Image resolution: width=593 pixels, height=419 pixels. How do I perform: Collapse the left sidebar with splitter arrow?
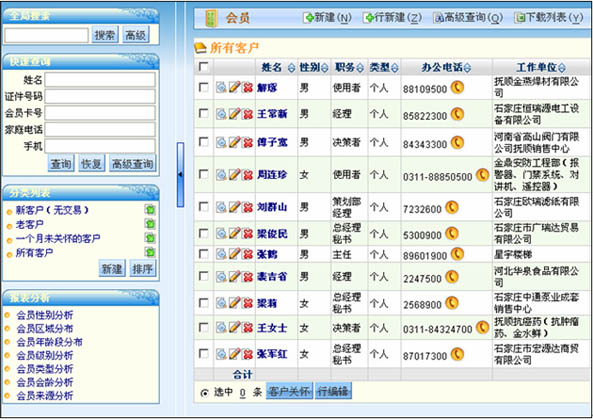[180, 174]
